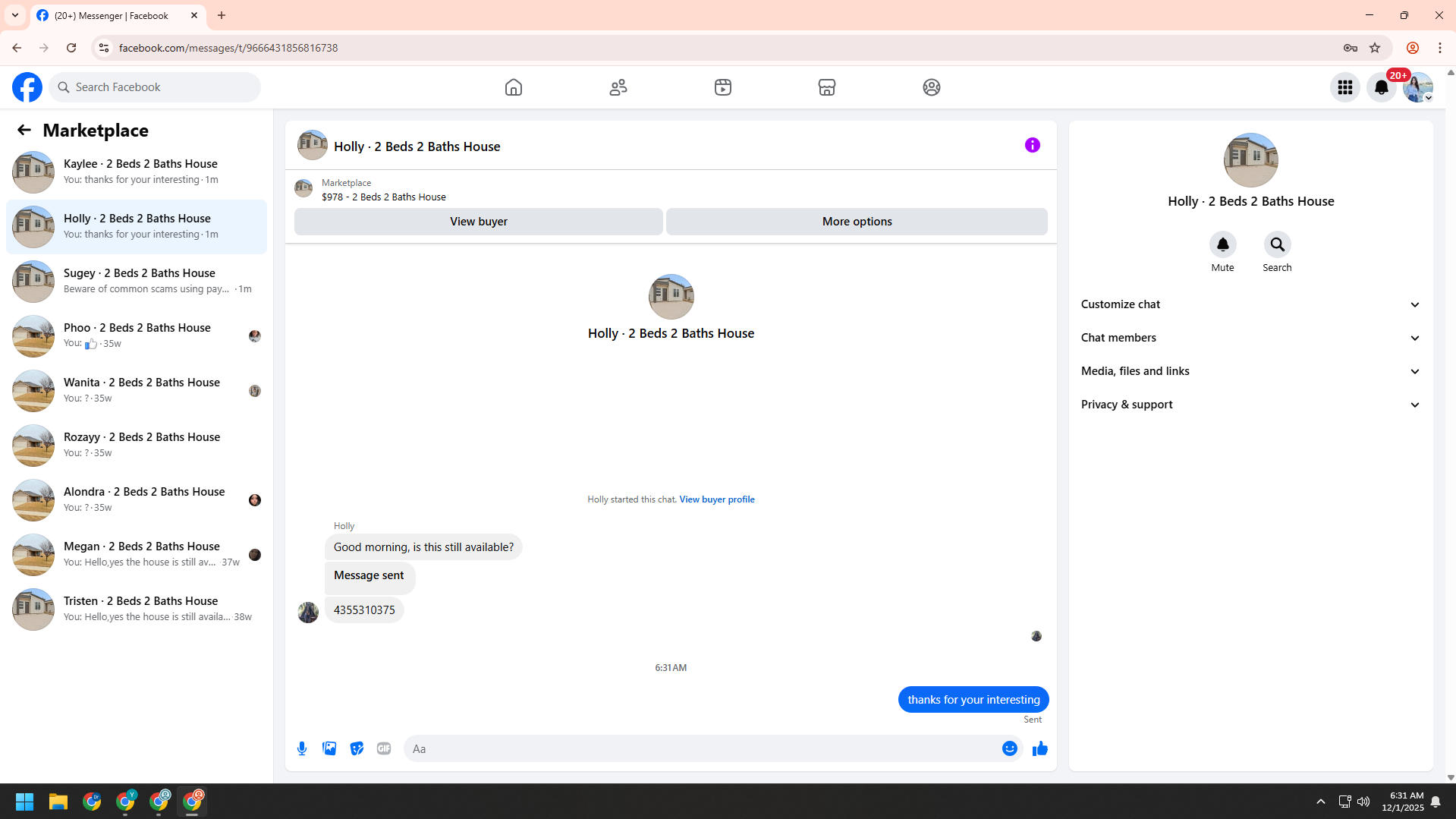Image resolution: width=1456 pixels, height=819 pixels.
Task: Click the sent message thanks for your interesting
Action: [x=973, y=700]
